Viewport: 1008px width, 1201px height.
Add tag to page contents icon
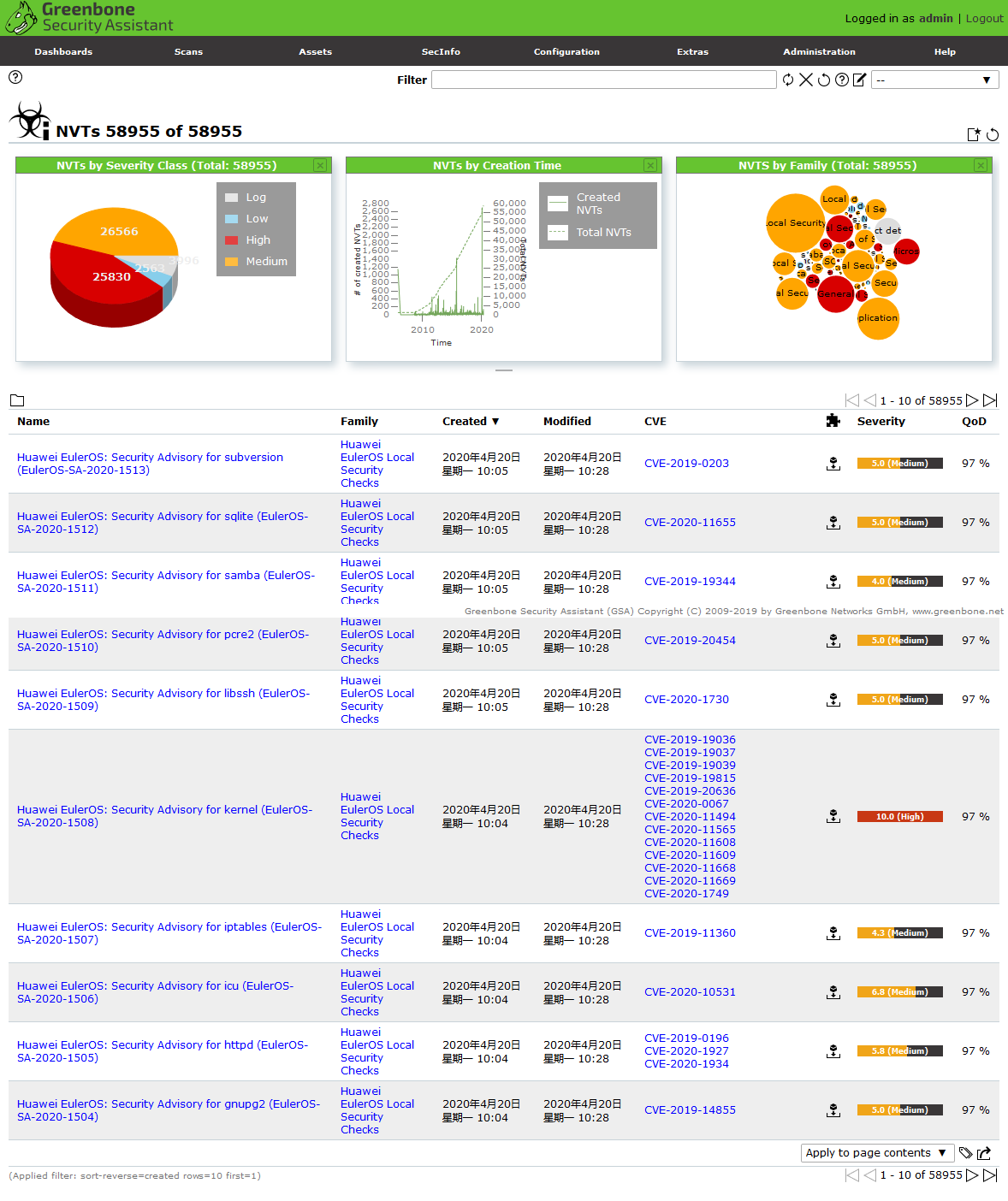(x=966, y=1153)
